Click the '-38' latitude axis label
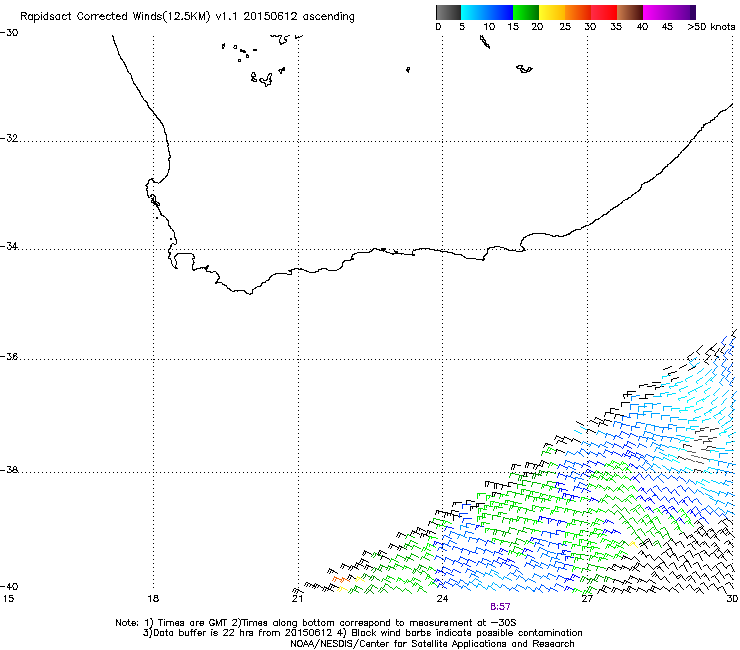 (9, 470)
